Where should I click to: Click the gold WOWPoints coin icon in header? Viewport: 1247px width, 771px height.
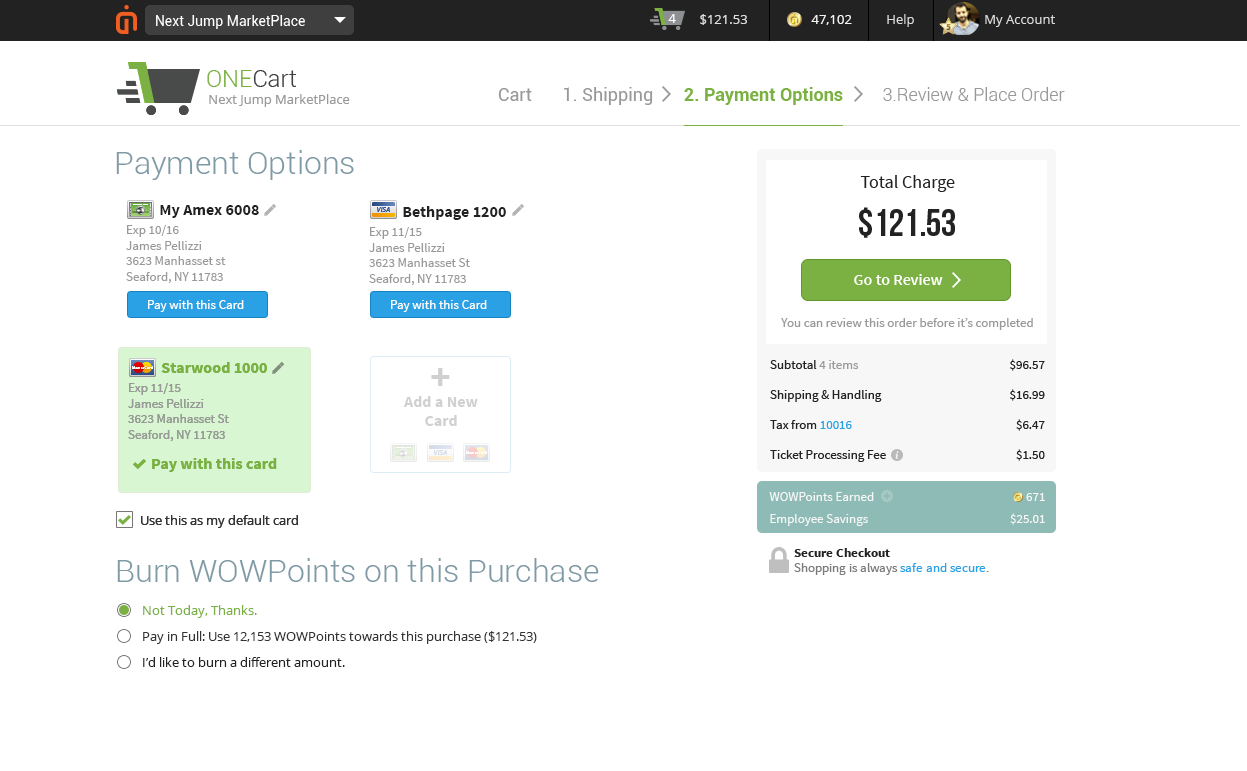click(794, 19)
